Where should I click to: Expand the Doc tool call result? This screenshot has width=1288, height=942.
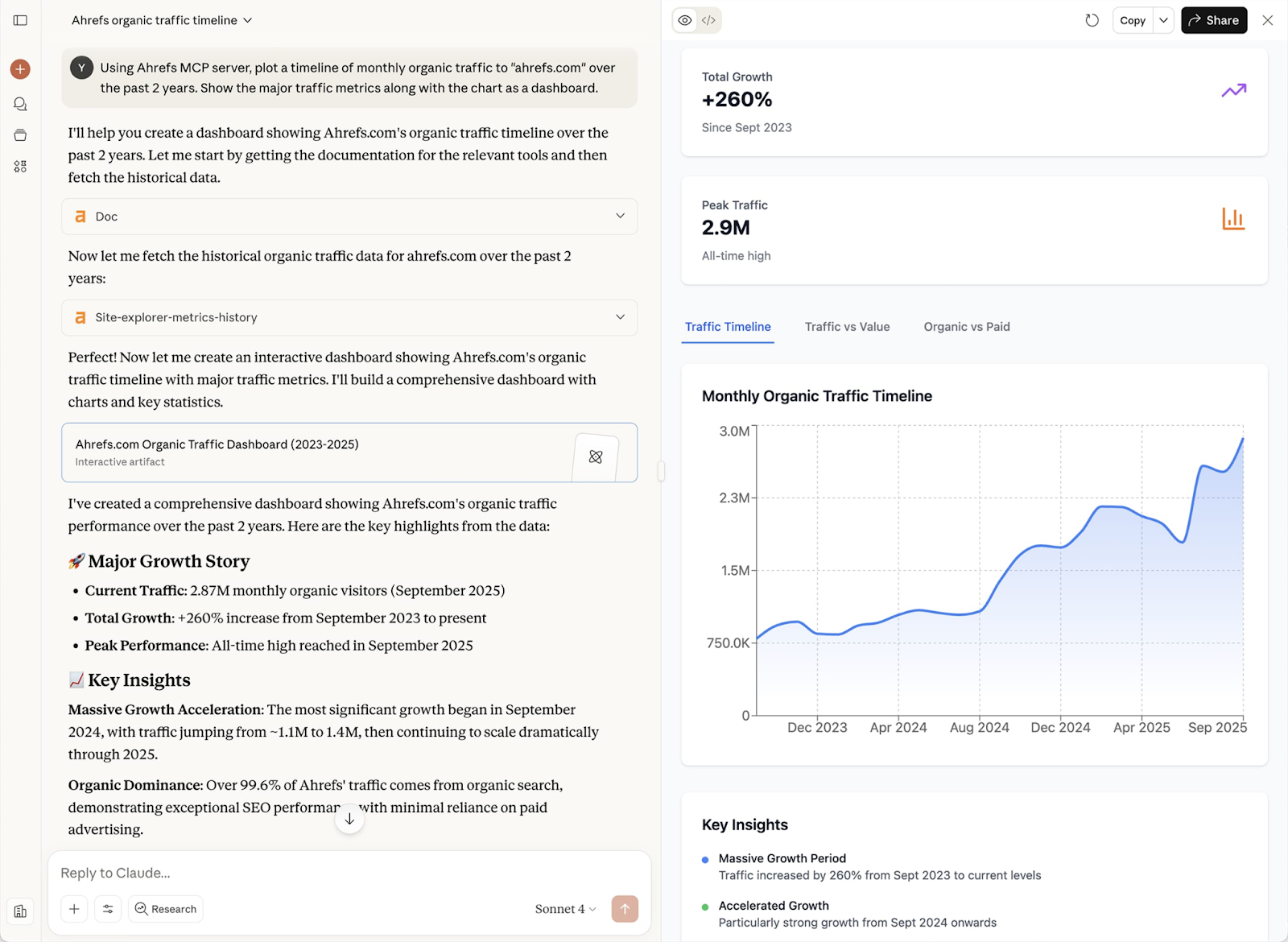coord(620,216)
